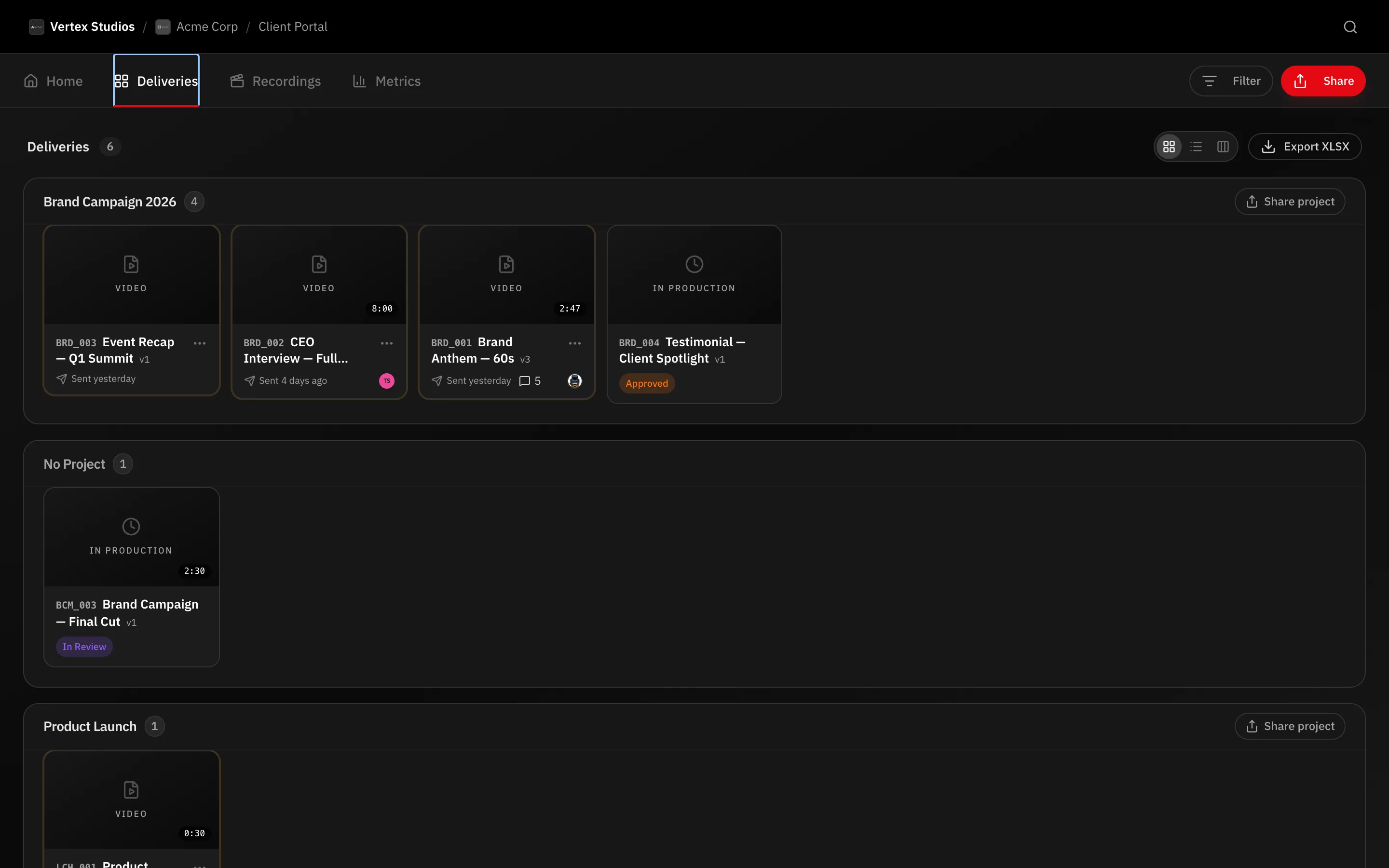Share the Brand Campaign 2026 project
This screenshot has height=868, width=1389.
pyautogui.click(x=1290, y=202)
